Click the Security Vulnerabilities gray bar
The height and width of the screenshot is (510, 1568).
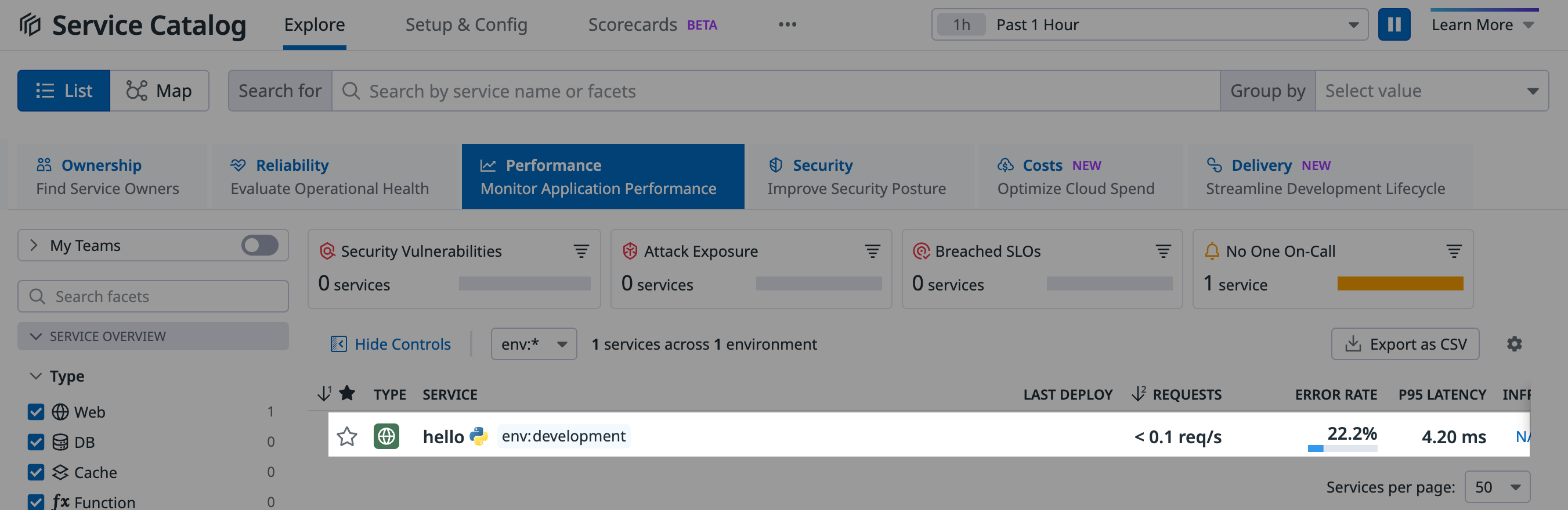tap(525, 283)
